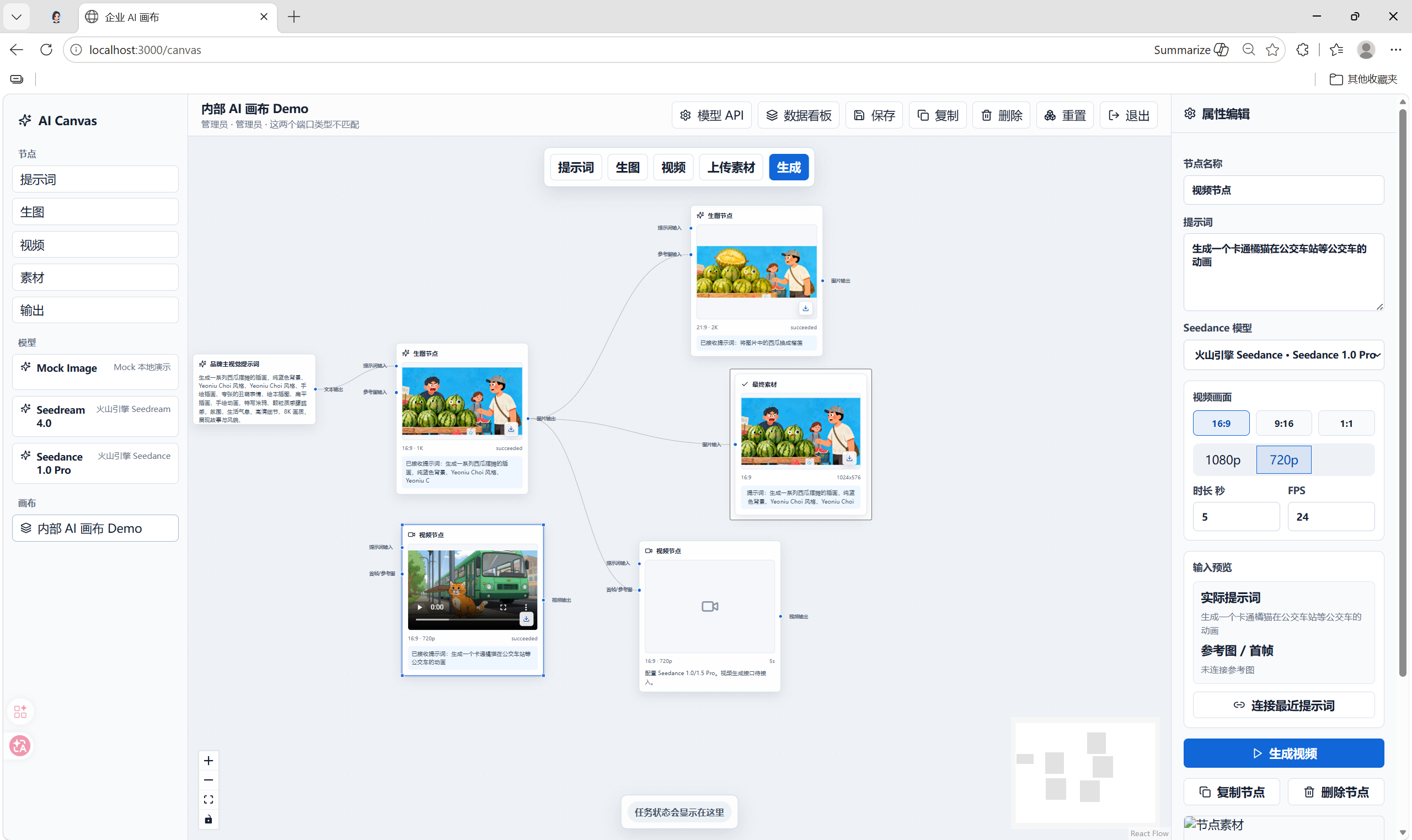Open the Seedance 模型 dropdown
Viewport: 1412px width, 840px height.
point(1283,355)
